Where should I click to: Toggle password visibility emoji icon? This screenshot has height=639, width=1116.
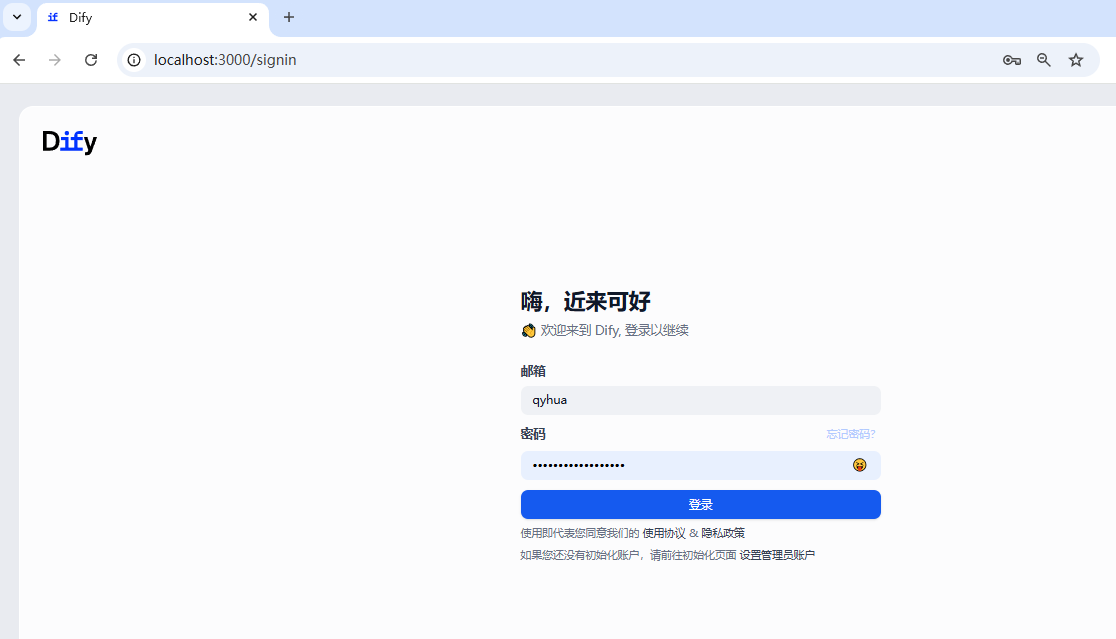859,465
